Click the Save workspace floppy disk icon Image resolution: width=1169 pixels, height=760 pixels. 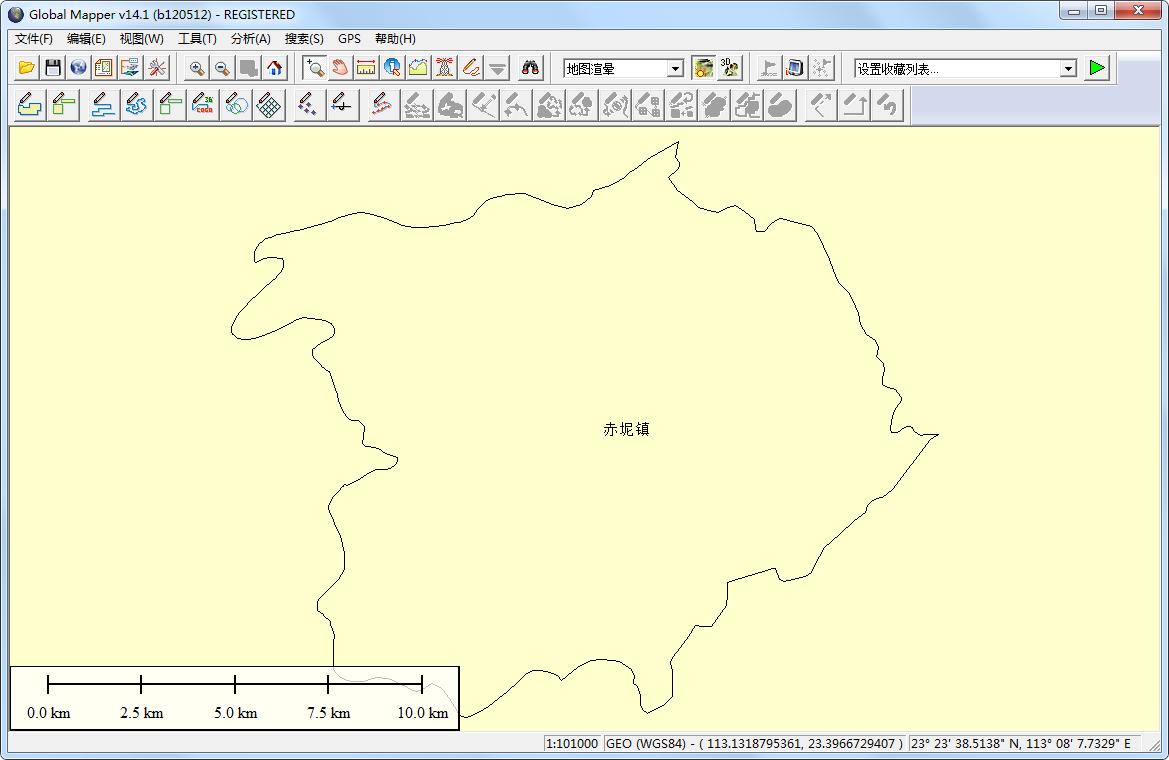tap(53, 68)
